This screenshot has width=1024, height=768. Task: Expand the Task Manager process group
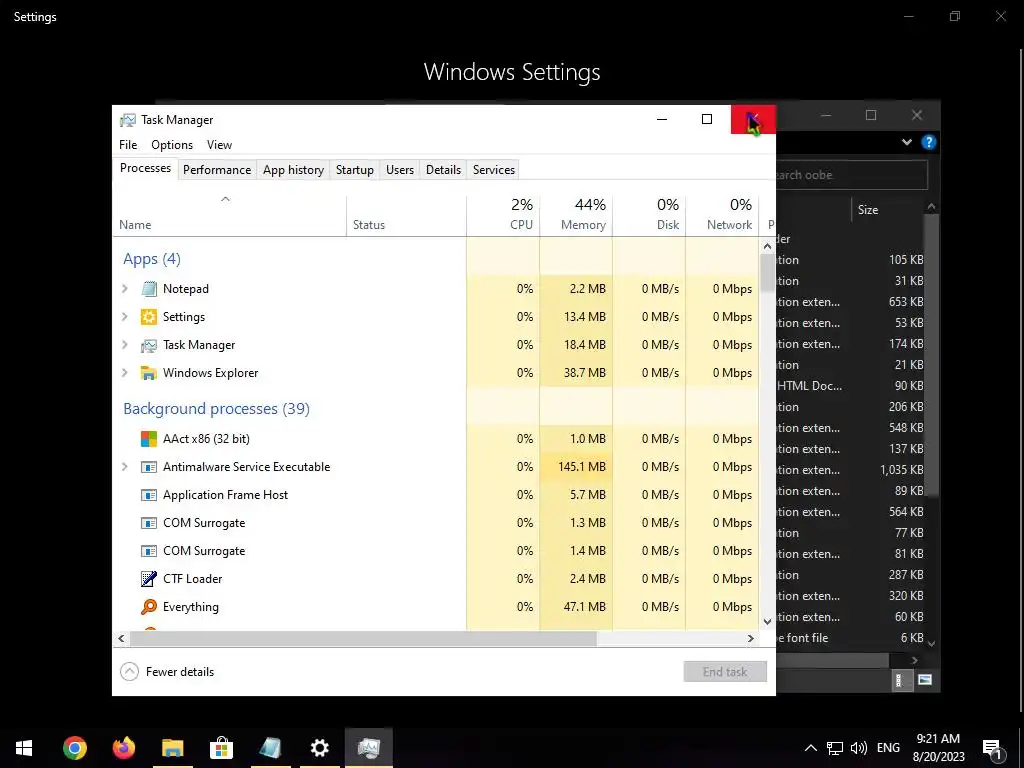click(x=125, y=345)
